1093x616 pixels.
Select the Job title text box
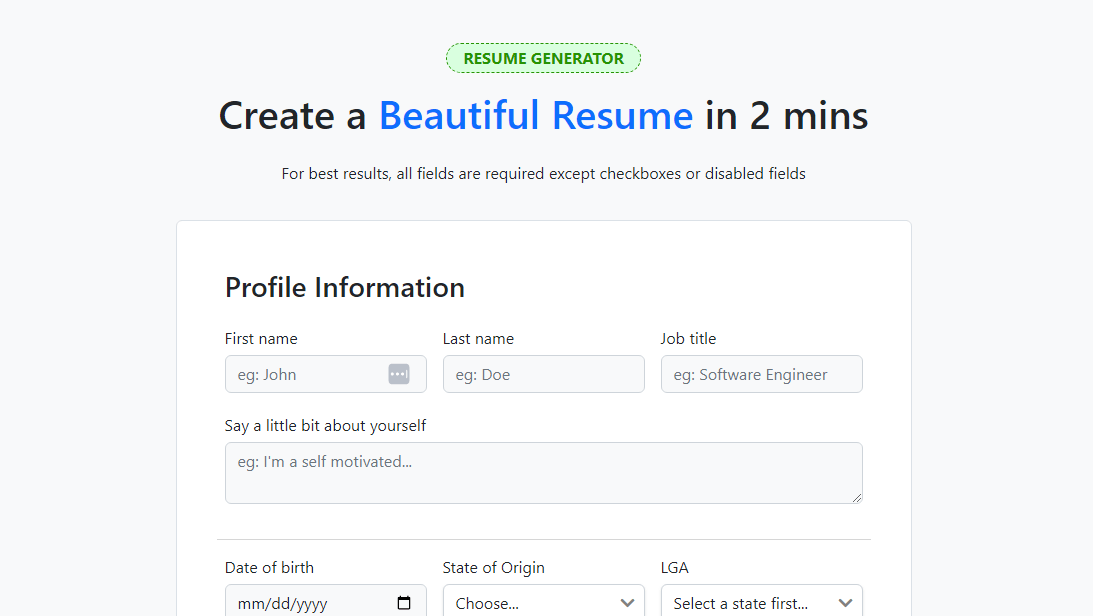761,374
